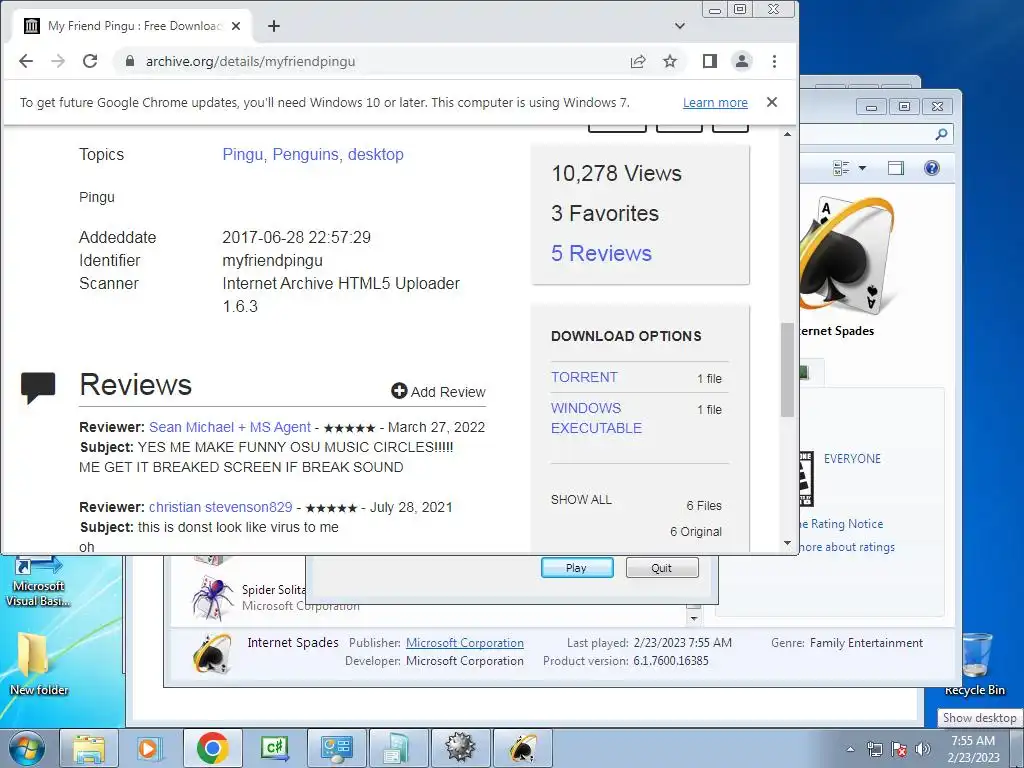Open the desktop topic link

pyautogui.click(x=376, y=154)
